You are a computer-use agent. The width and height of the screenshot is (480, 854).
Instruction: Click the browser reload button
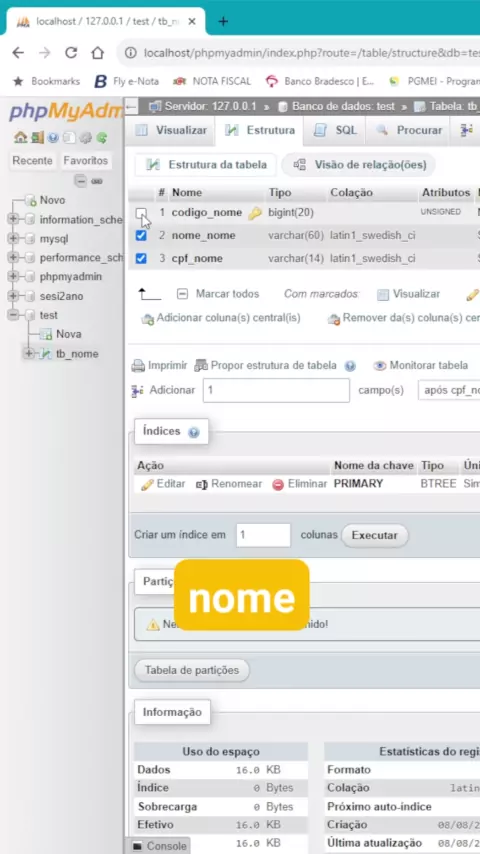click(71, 53)
